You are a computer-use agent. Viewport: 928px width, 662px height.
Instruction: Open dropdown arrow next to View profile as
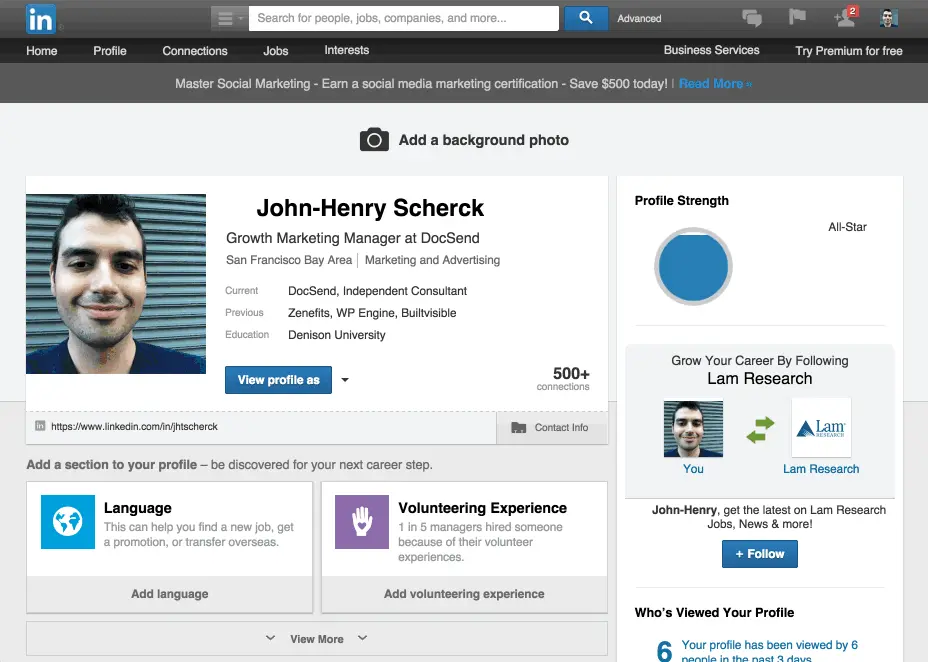coord(345,380)
